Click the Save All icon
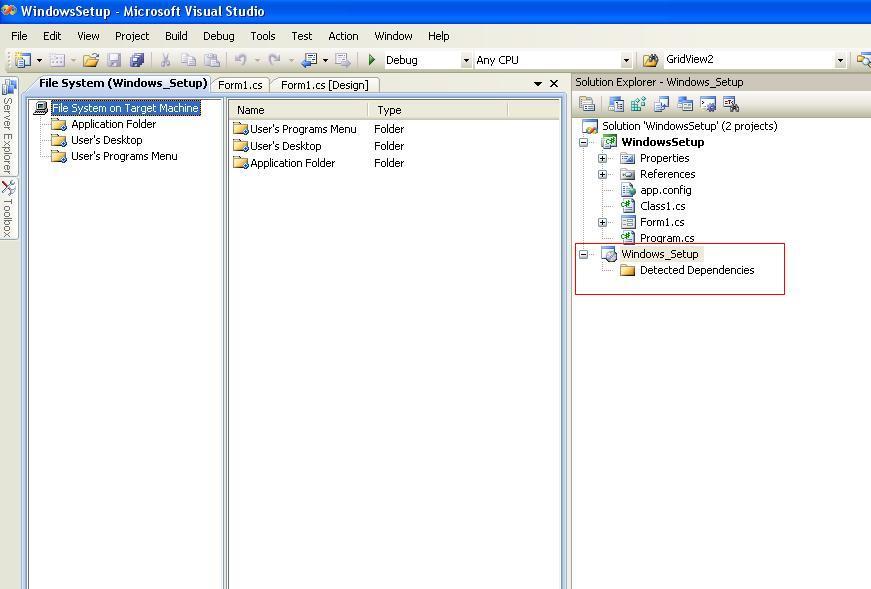The image size is (871, 589). coord(137,59)
